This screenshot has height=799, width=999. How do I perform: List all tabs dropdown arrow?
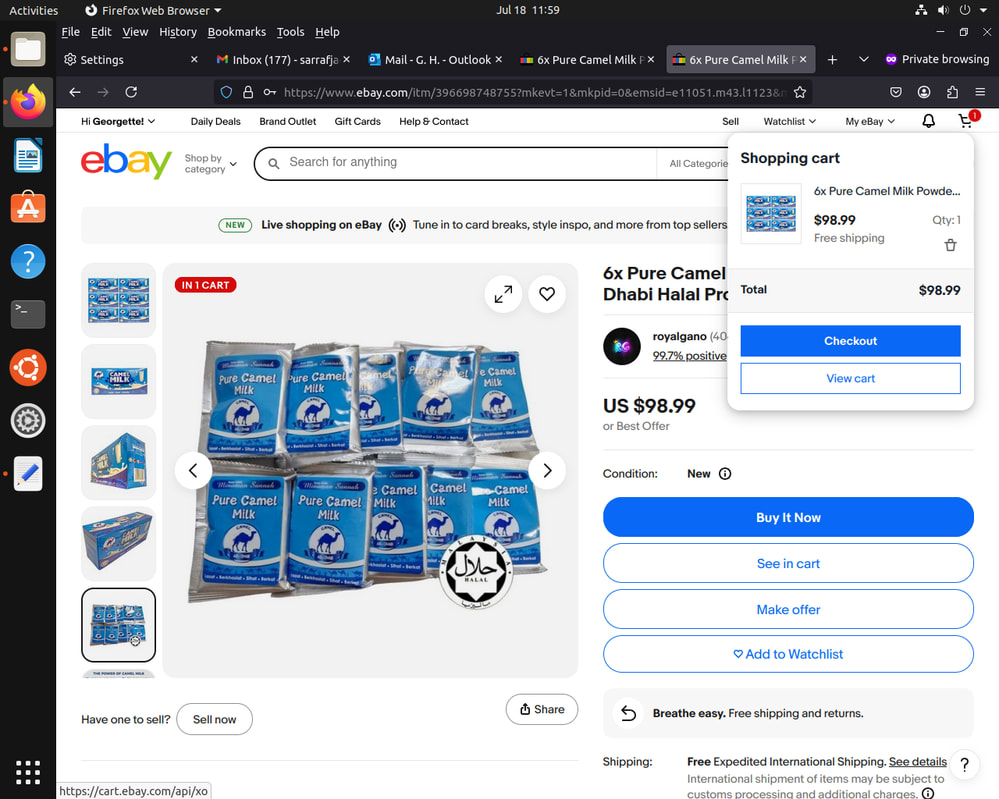tap(864, 60)
